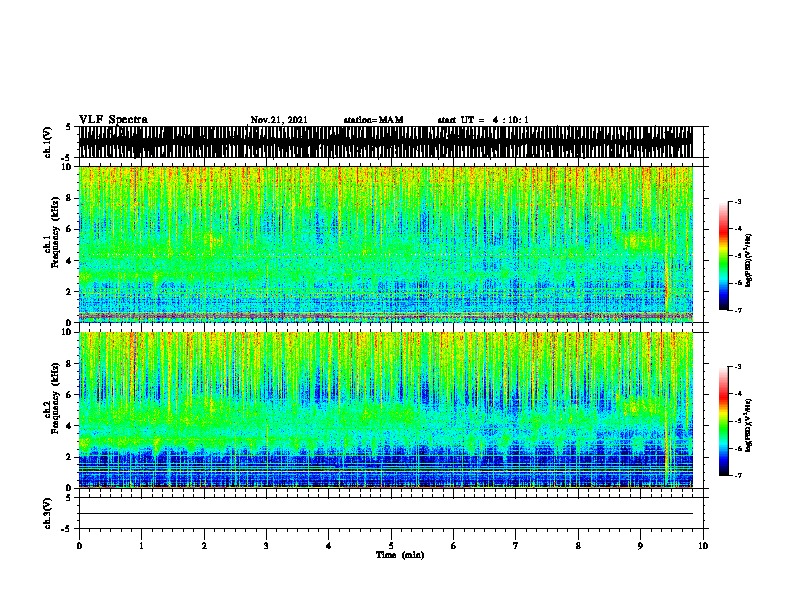
Task: Click the 'start UT = 4:10:1' label
Action: pyautogui.click(x=483, y=120)
